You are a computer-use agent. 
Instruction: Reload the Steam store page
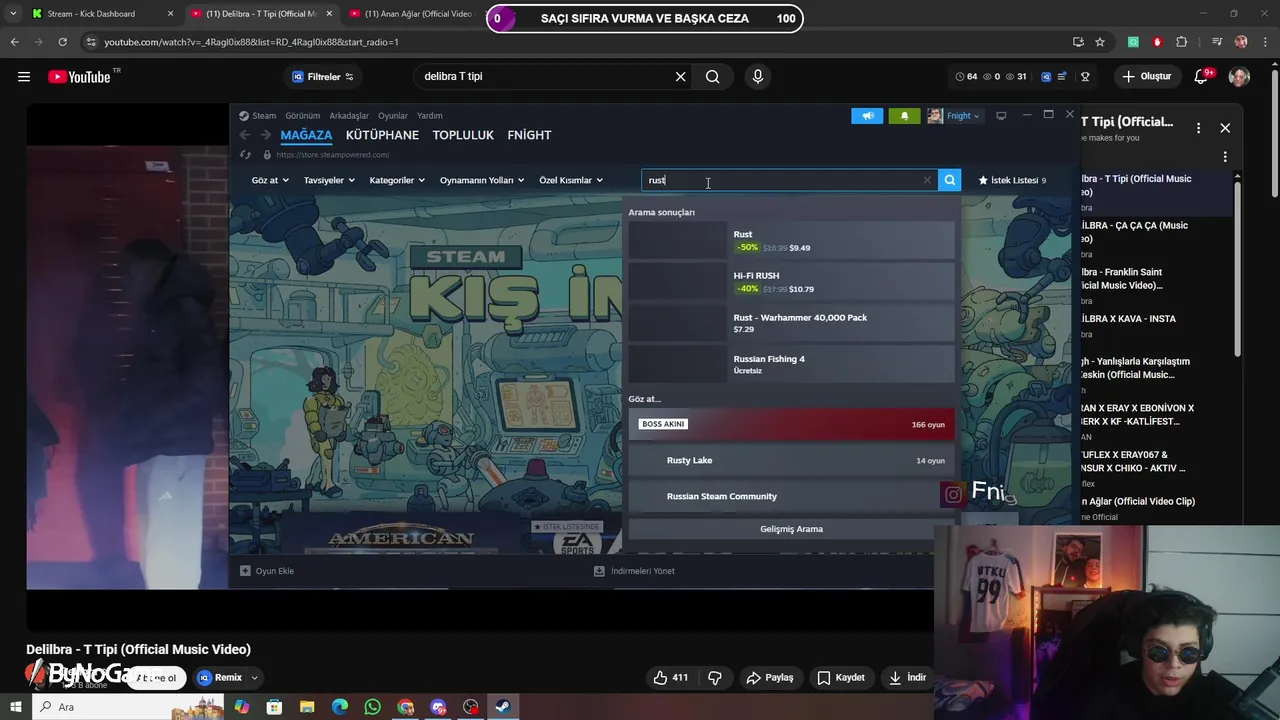(245, 155)
